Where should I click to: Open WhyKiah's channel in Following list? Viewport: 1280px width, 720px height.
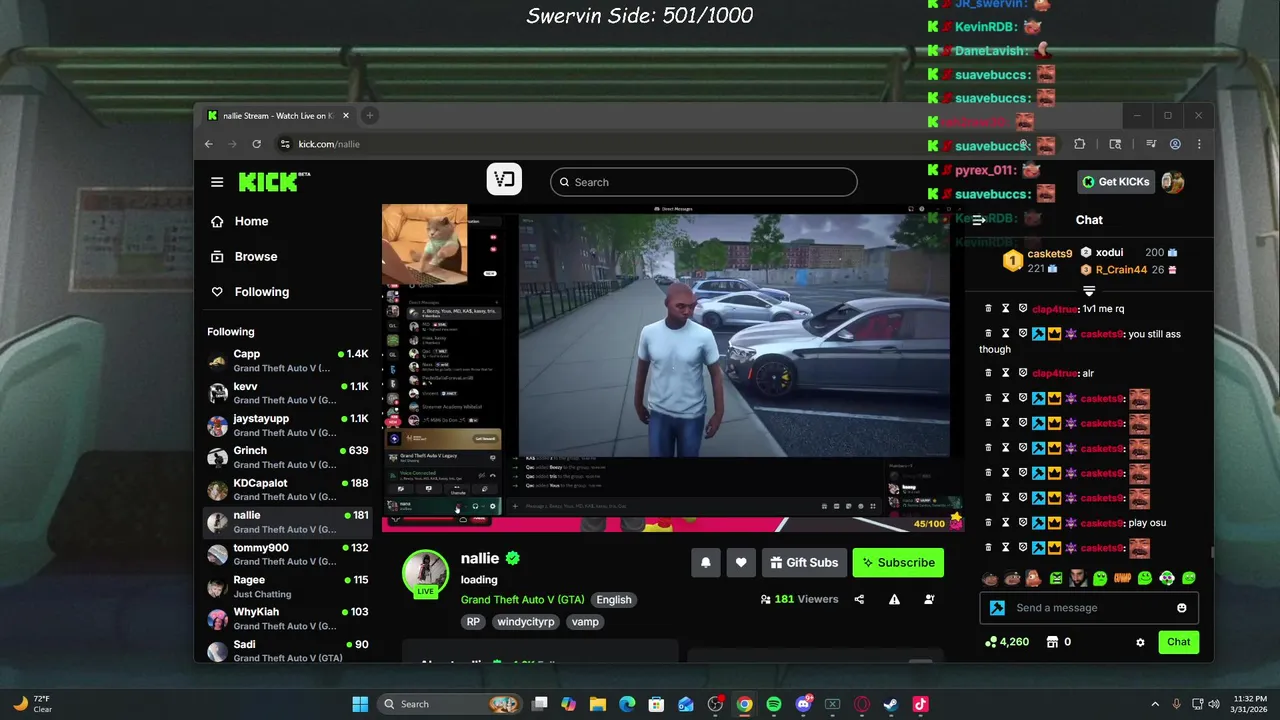(288, 618)
